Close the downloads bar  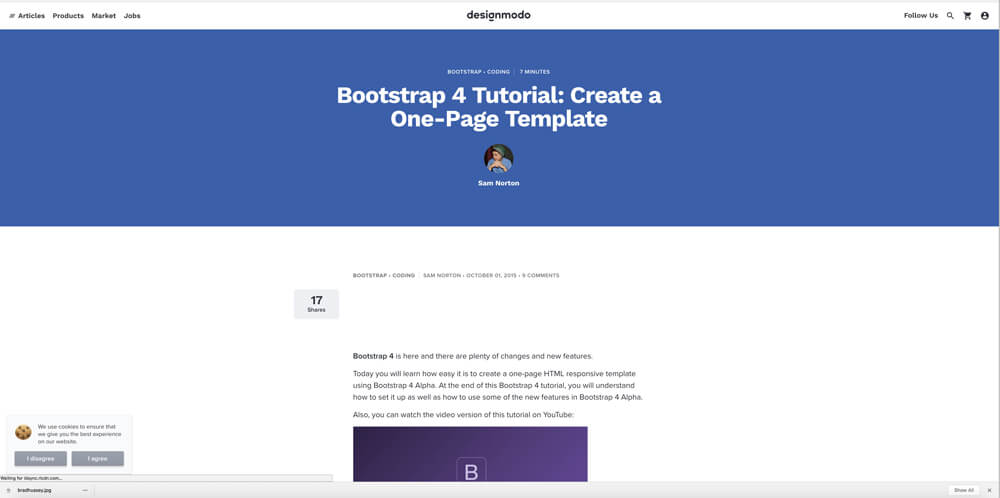tap(989, 490)
